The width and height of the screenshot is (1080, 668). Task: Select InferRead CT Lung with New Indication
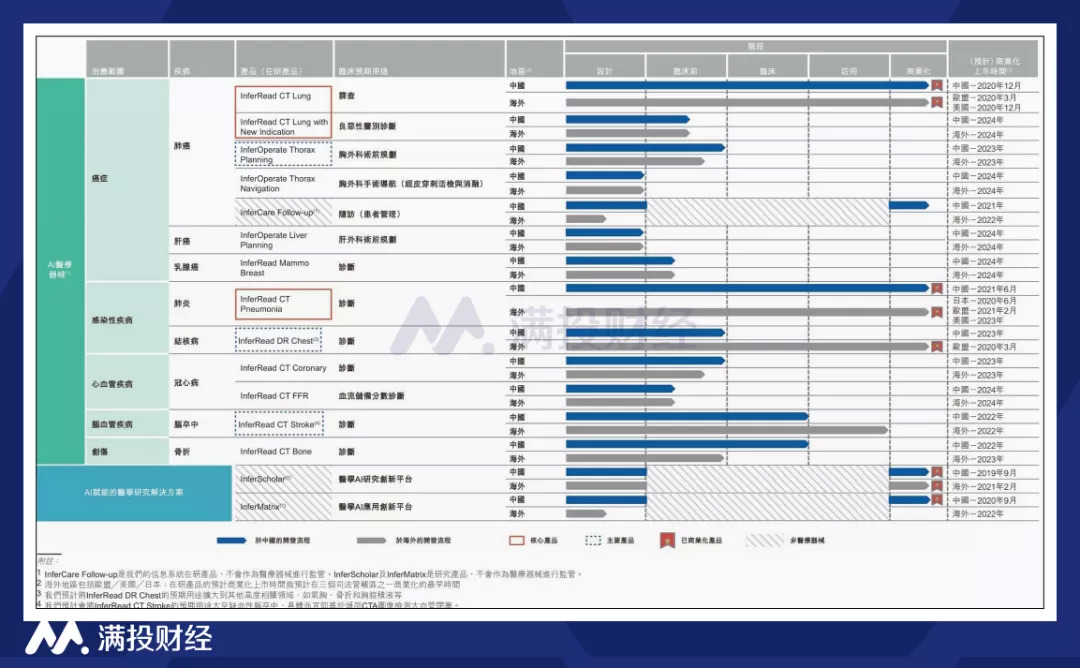click(283, 126)
